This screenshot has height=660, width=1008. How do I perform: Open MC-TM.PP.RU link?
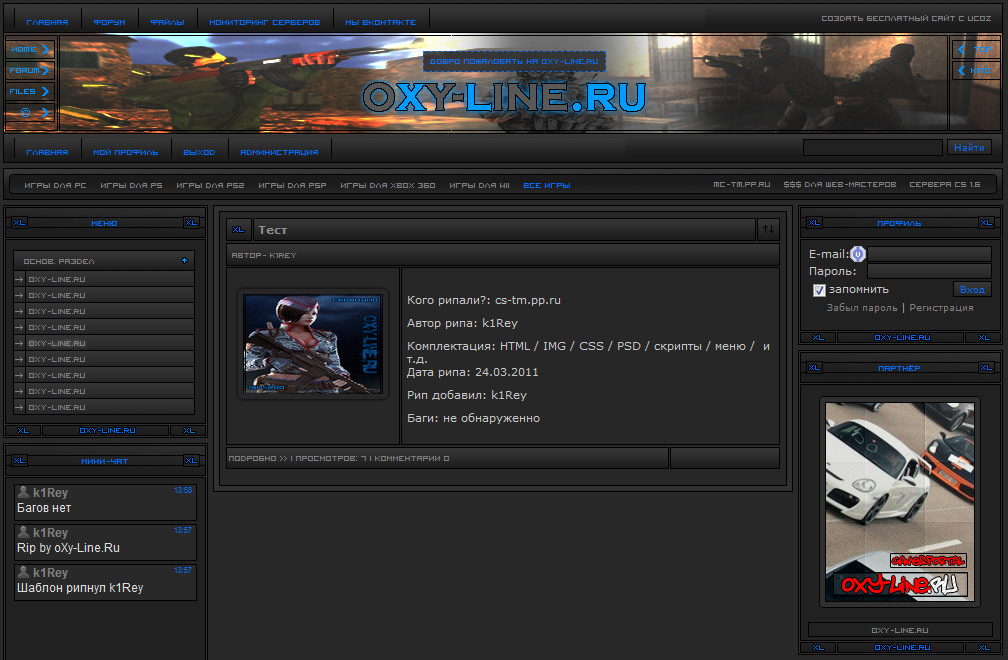[742, 184]
